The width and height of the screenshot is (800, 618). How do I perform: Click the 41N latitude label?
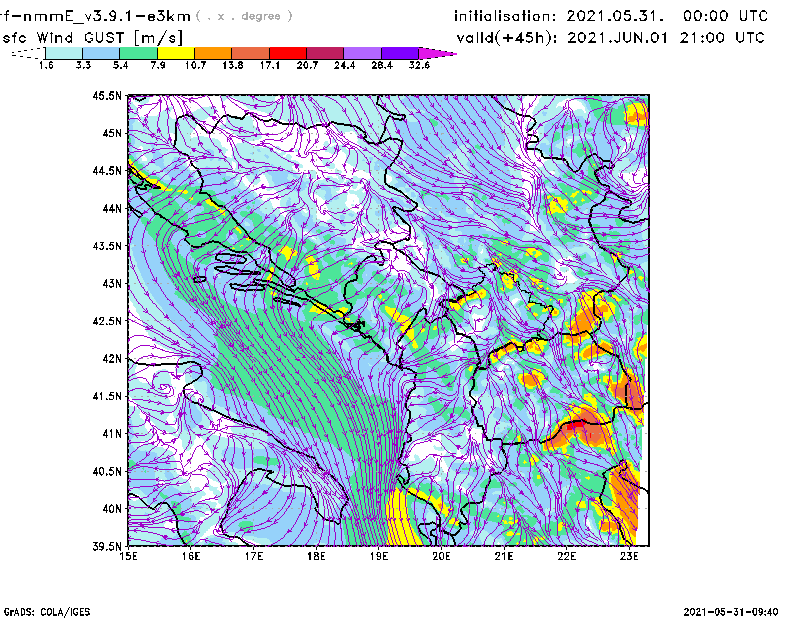pyautogui.click(x=112, y=433)
